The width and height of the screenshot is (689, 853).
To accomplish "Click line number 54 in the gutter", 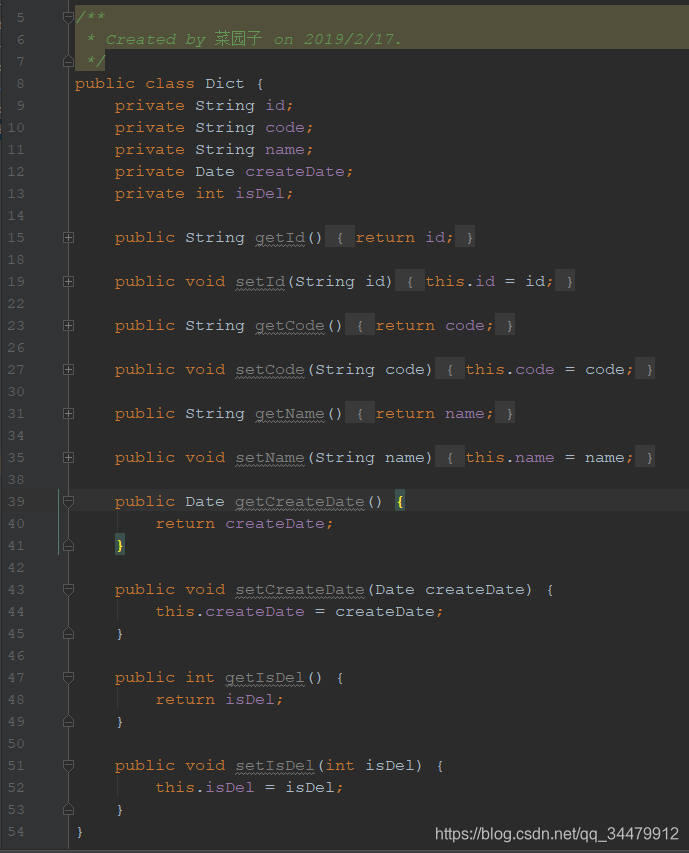I will (x=16, y=832).
